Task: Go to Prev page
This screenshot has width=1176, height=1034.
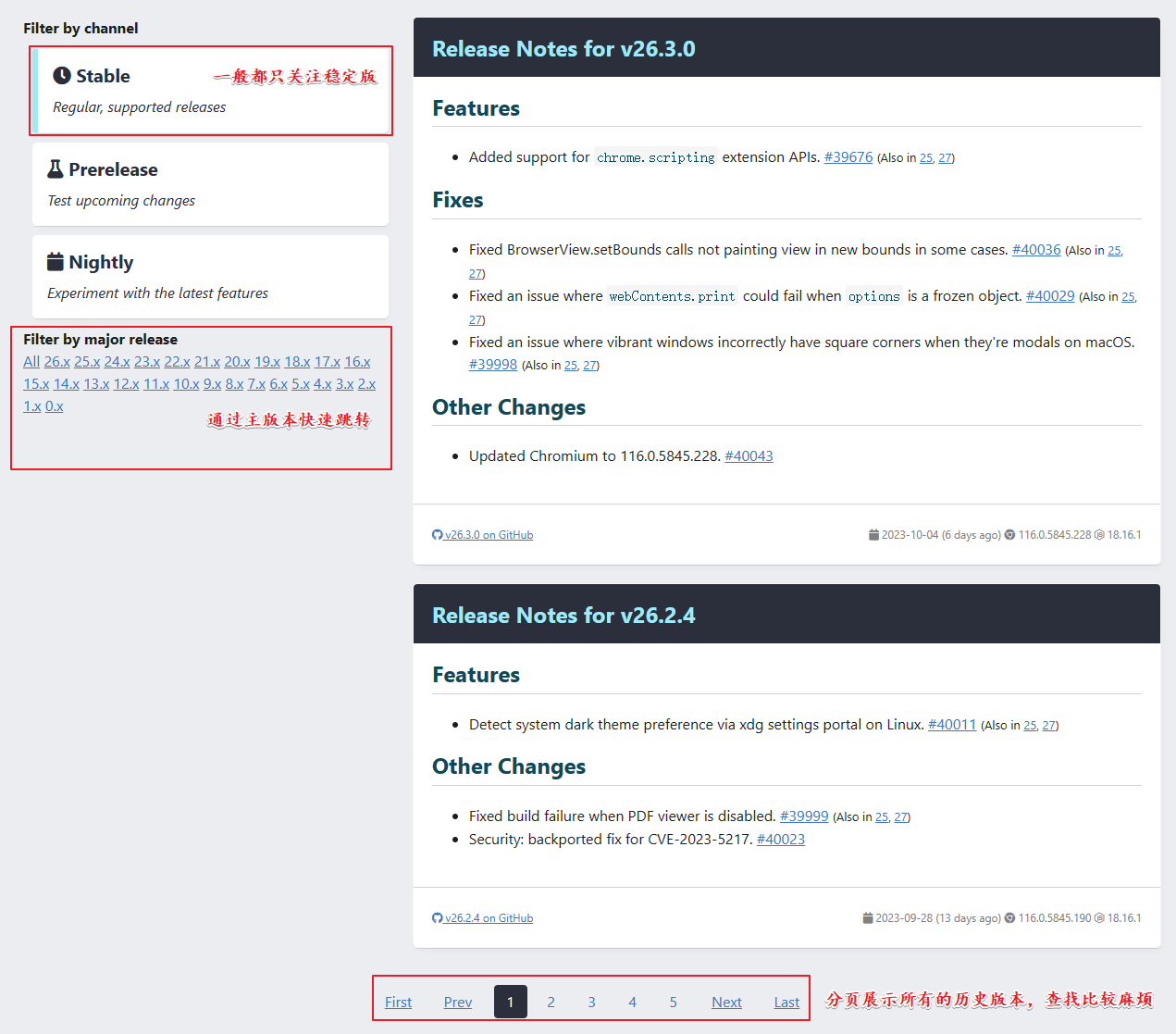Action: pos(458,1003)
